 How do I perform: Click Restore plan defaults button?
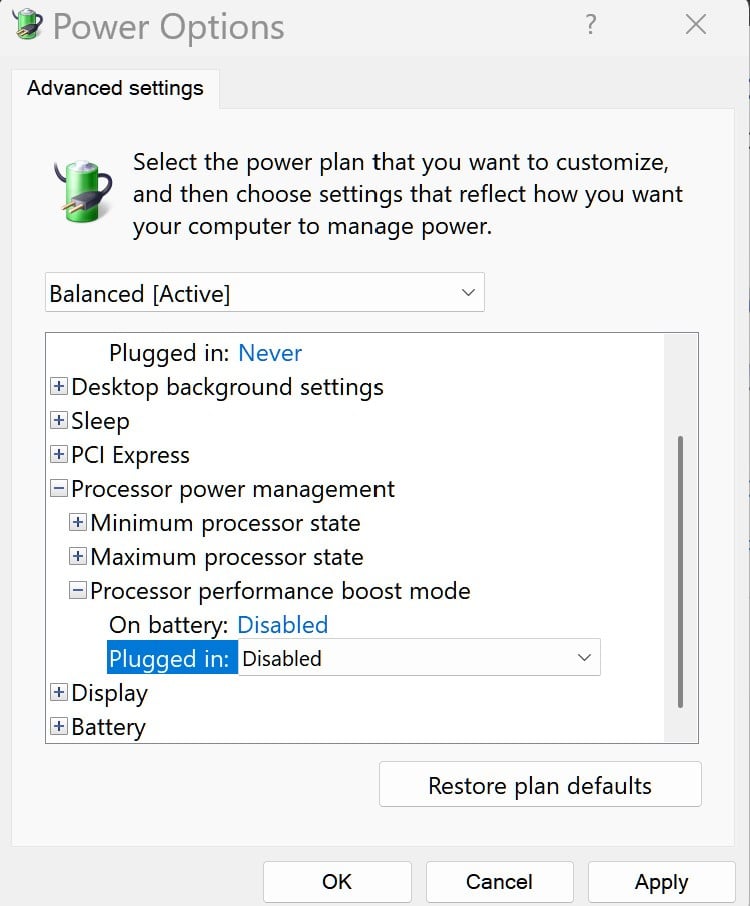(540, 784)
